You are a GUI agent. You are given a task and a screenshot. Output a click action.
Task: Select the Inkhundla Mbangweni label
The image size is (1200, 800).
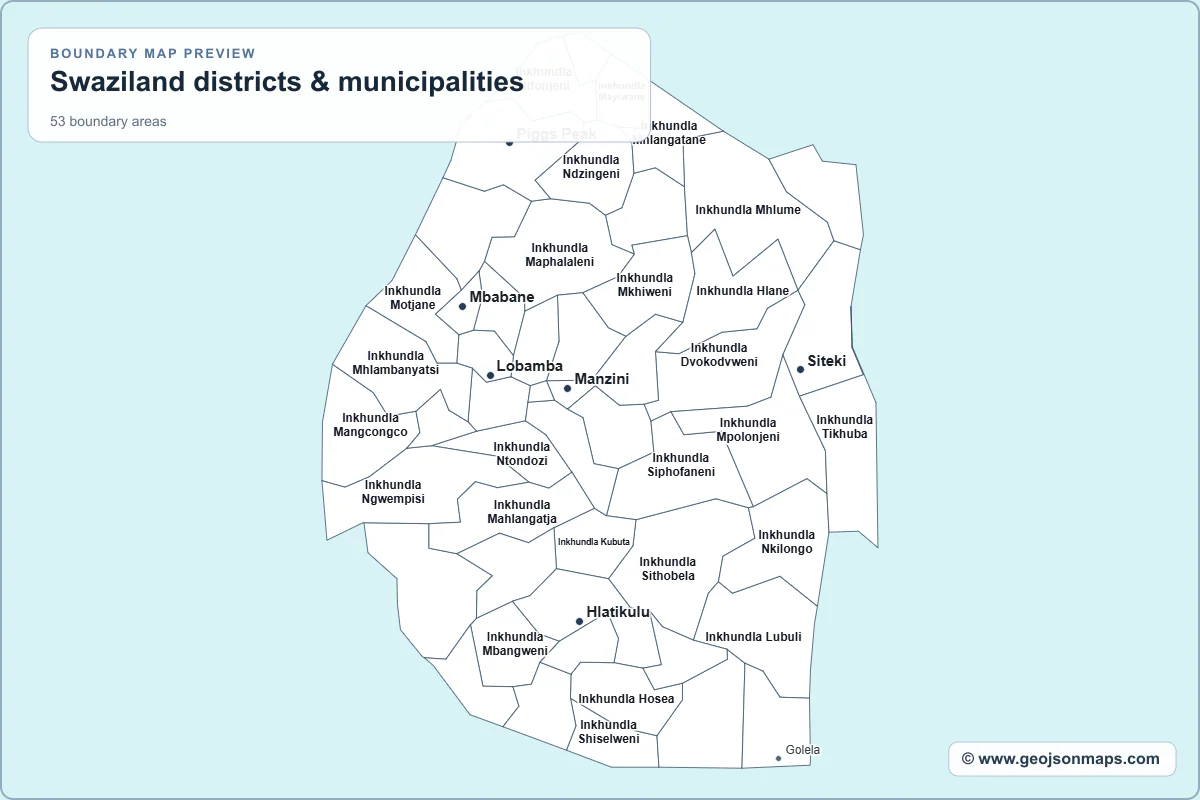pos(515,644)
